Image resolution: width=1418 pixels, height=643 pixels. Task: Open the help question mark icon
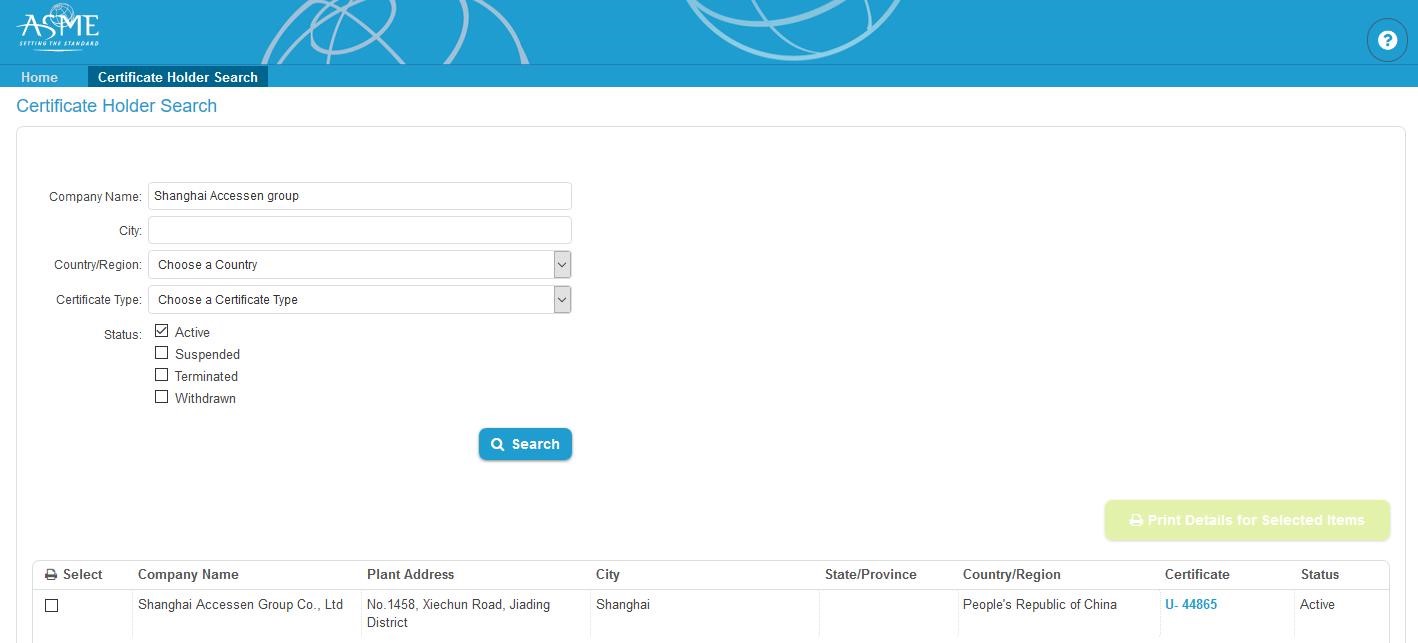coord(1386,40)
